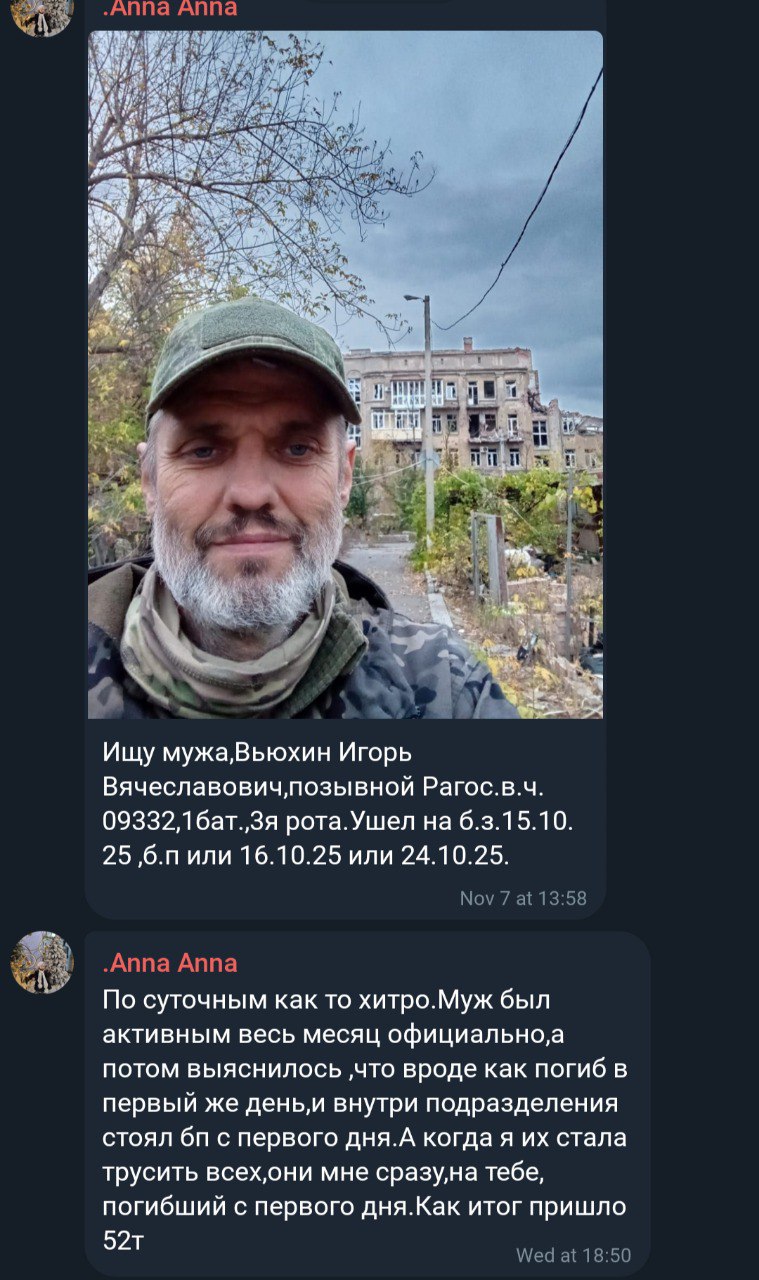
Task: Open the avatar beside the second message
Action: [42, 962]
